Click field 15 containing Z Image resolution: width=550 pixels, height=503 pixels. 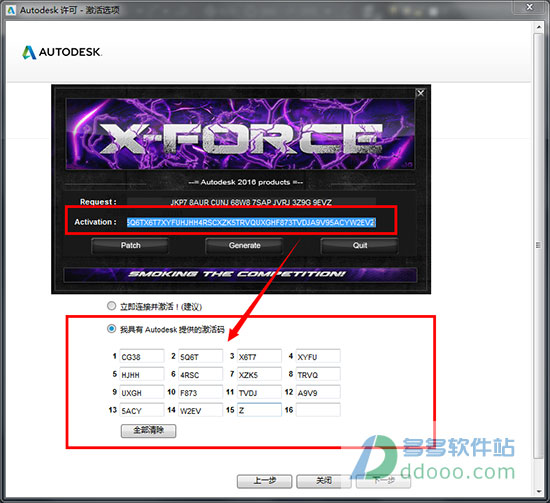(259, 410)
